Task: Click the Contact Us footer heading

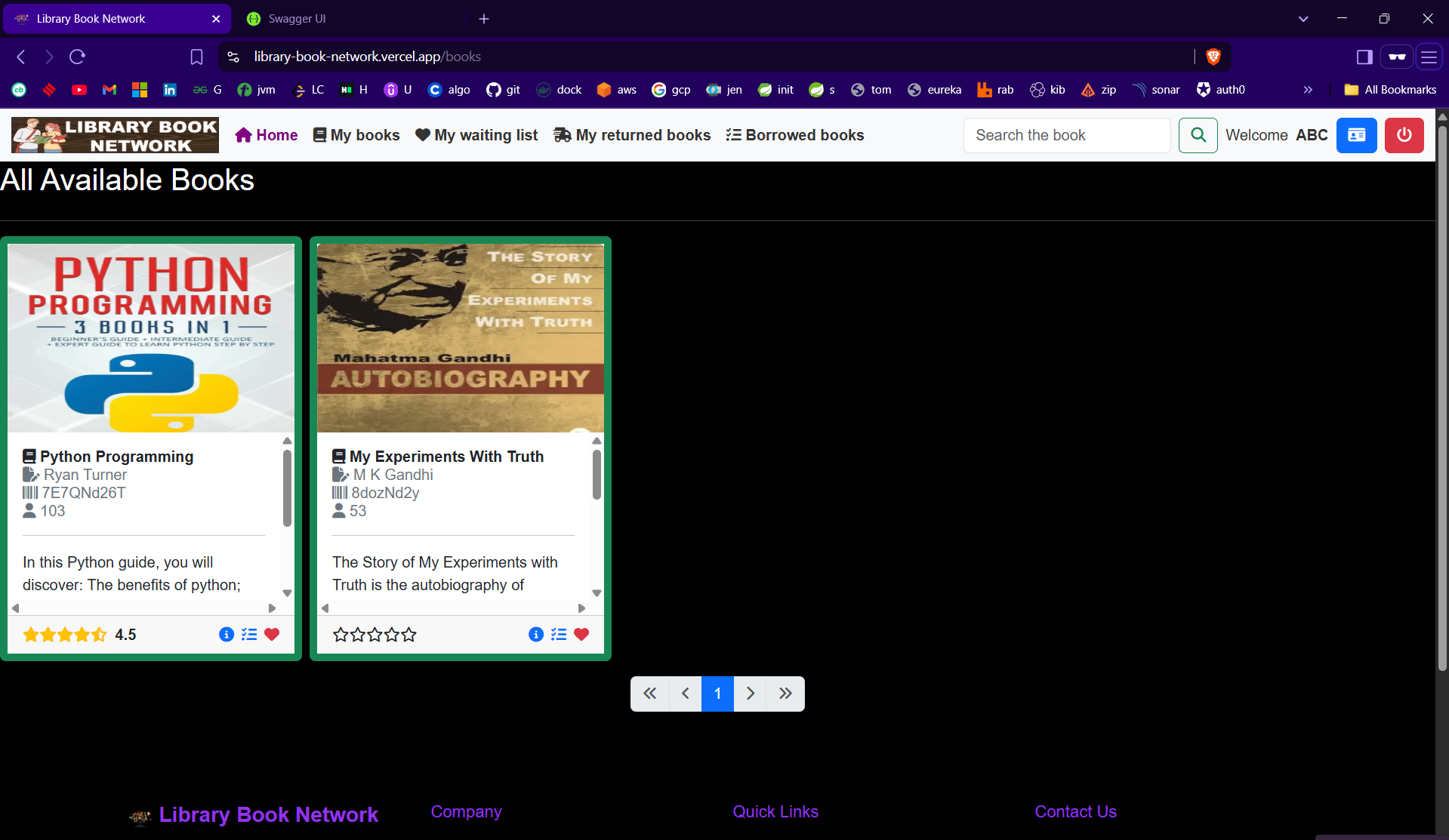Action: tap(1075, 812)
